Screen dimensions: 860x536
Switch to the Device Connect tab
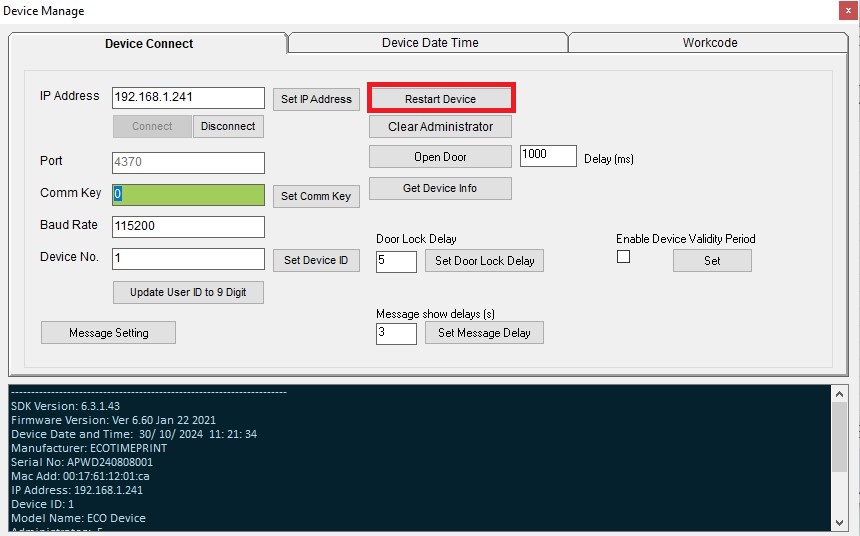tap(149, 43)
